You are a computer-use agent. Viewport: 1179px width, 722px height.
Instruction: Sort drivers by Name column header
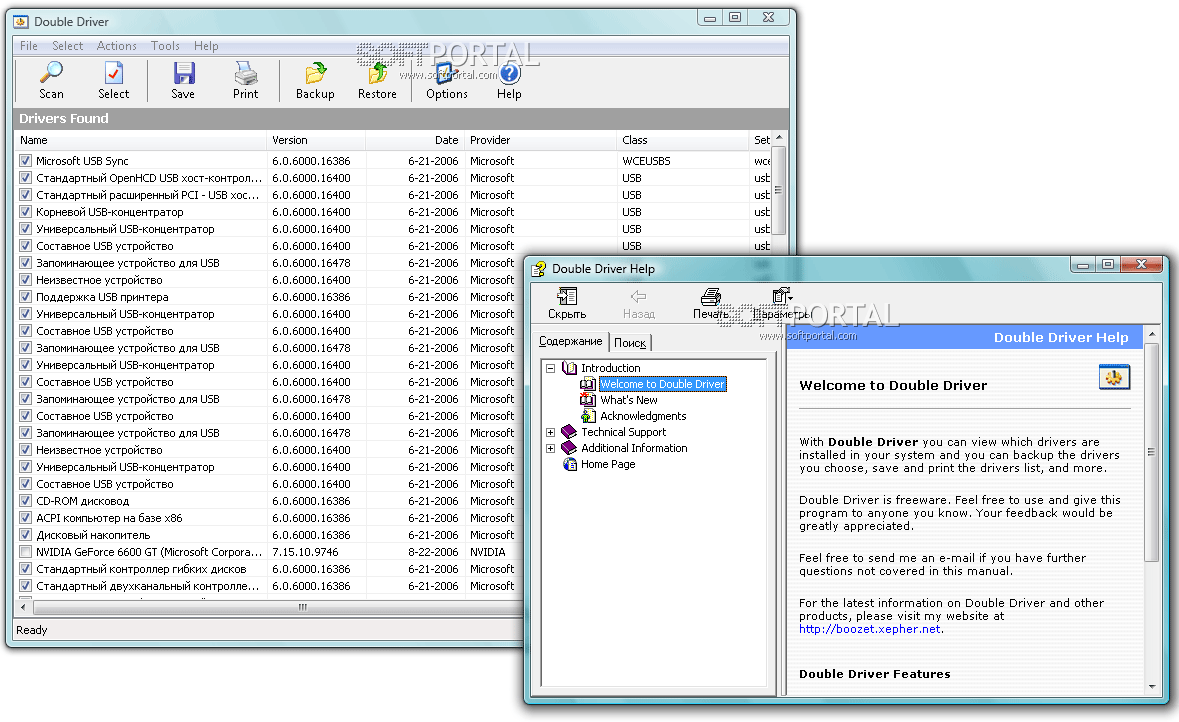(x=141, y=140)
